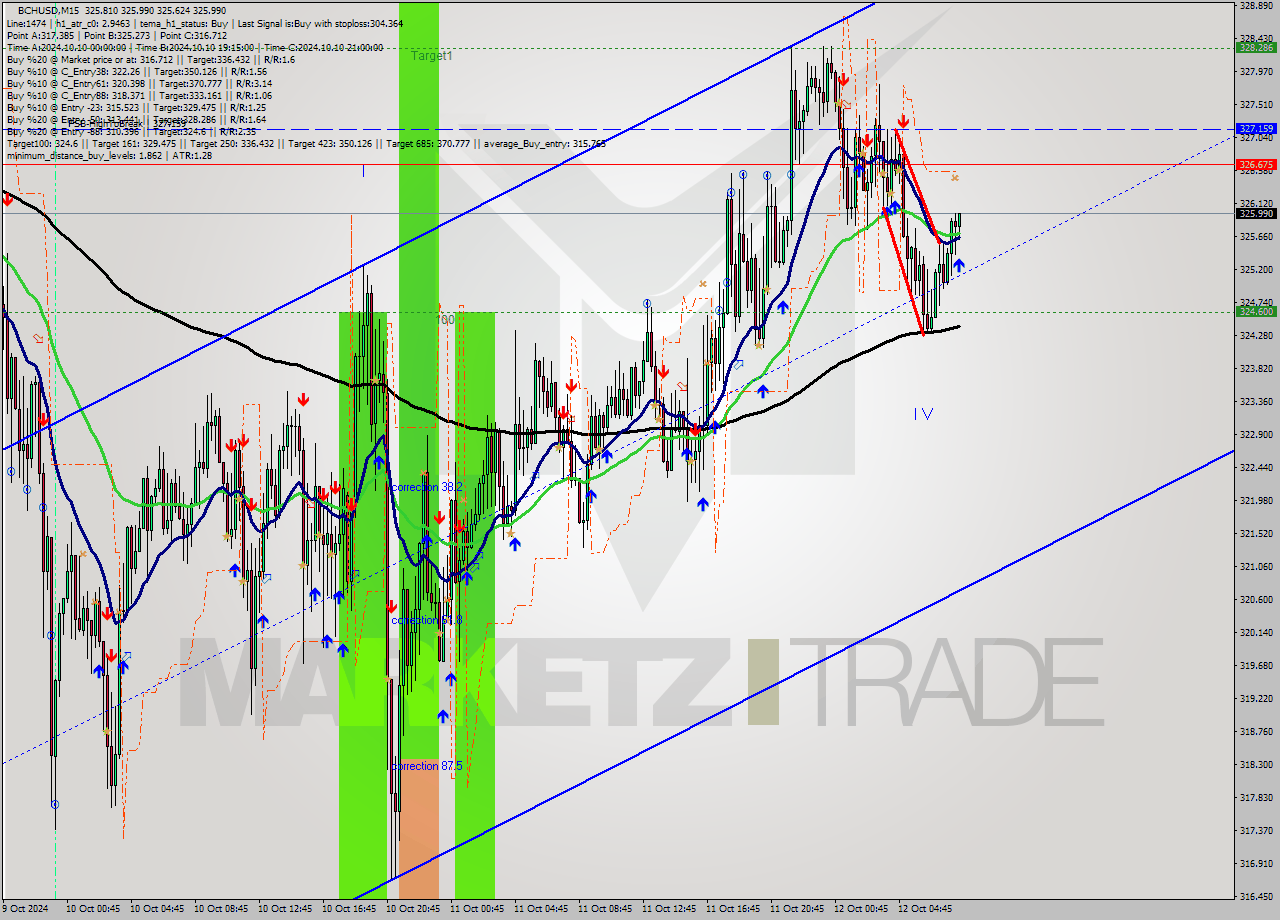
Task: Click the '10 Oct 08:45' time label
Action: point(221,909)
